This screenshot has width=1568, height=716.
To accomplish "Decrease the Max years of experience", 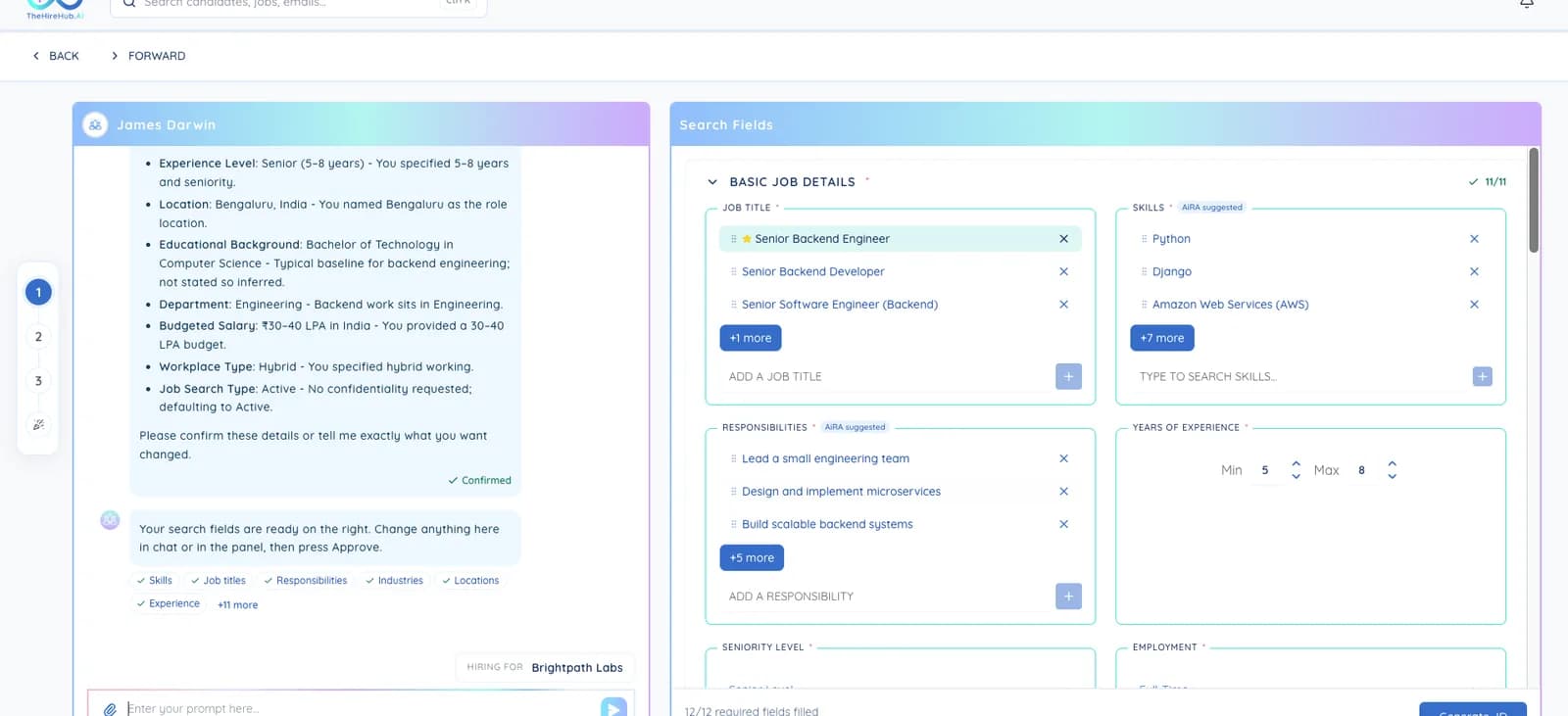I will (x=1392, y=476).
